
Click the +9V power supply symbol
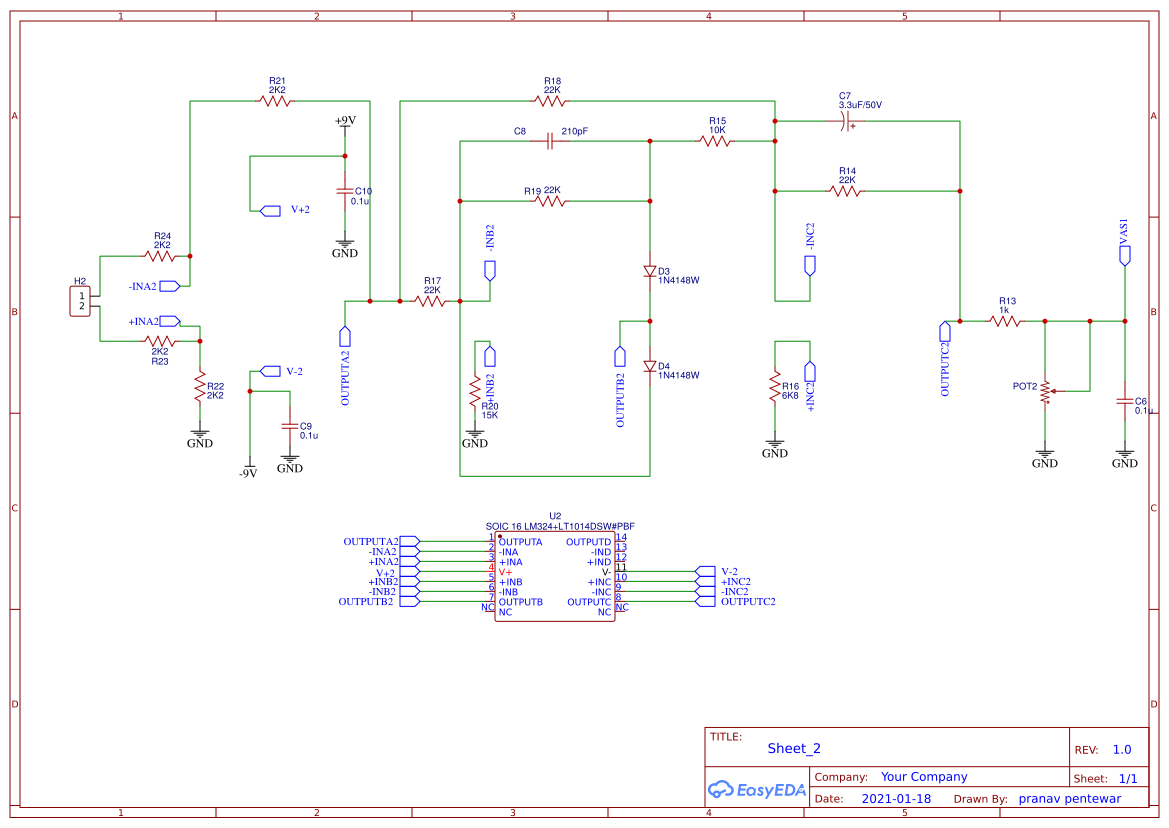345,122
